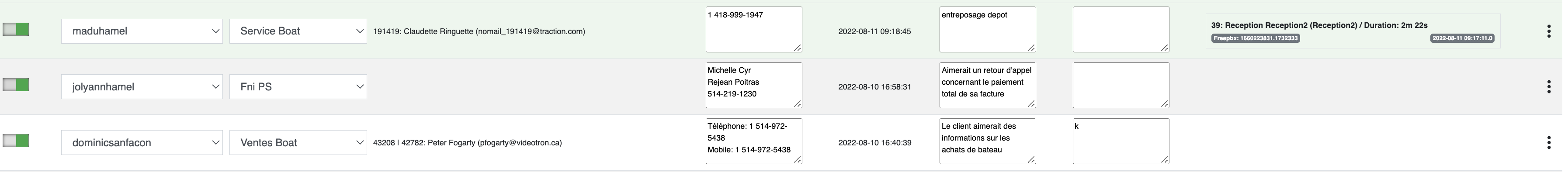Viewport: 1568px width, 172px height.
Task: Open the Service Boat department dropdown
Action: 298,31
